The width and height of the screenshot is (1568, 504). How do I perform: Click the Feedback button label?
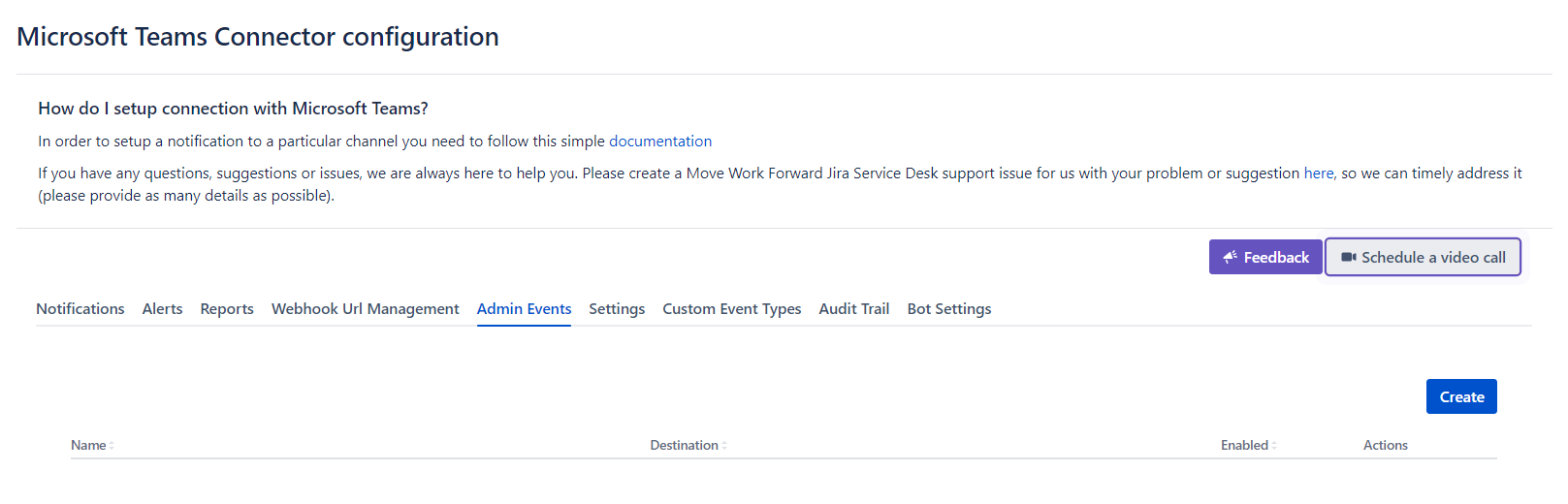pyautogui.click(x=1276, y=258)
